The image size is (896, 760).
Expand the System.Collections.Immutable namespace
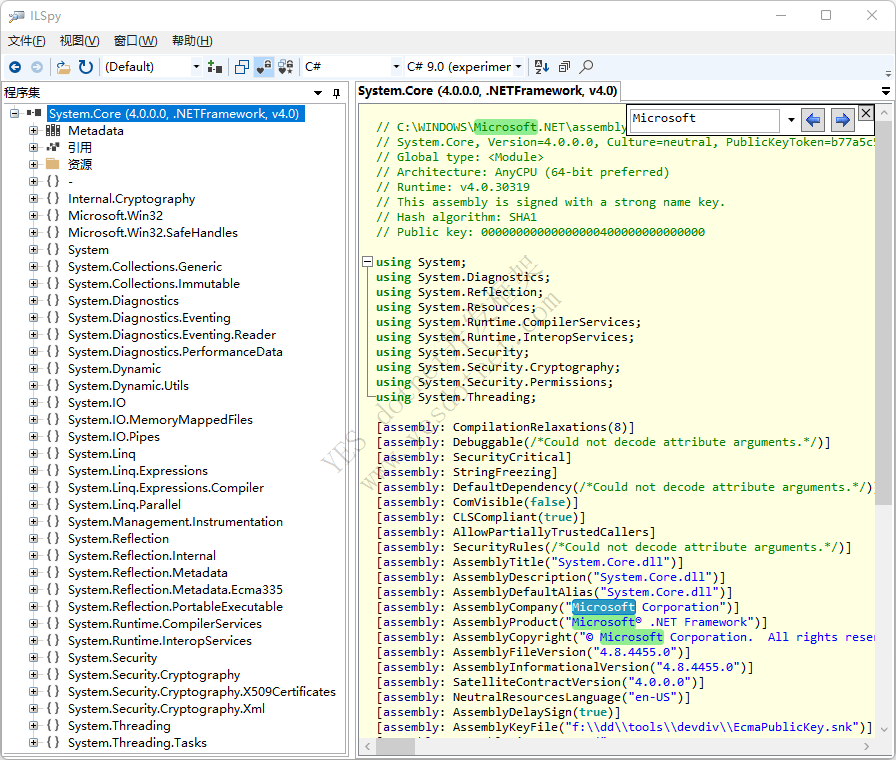point(34,284)
